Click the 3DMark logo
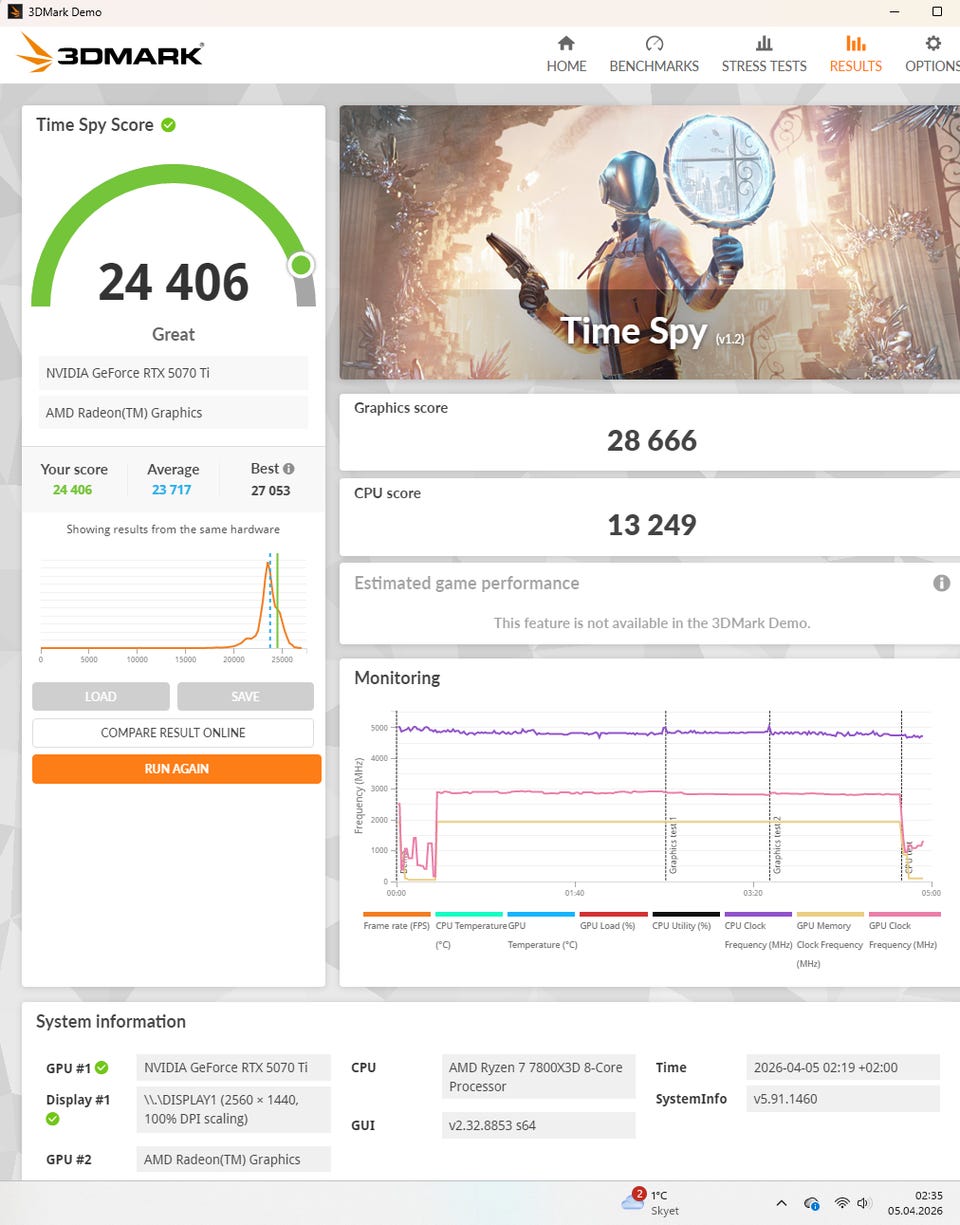The height and width of the screenshot is (1225, 960). coord(110,53)
